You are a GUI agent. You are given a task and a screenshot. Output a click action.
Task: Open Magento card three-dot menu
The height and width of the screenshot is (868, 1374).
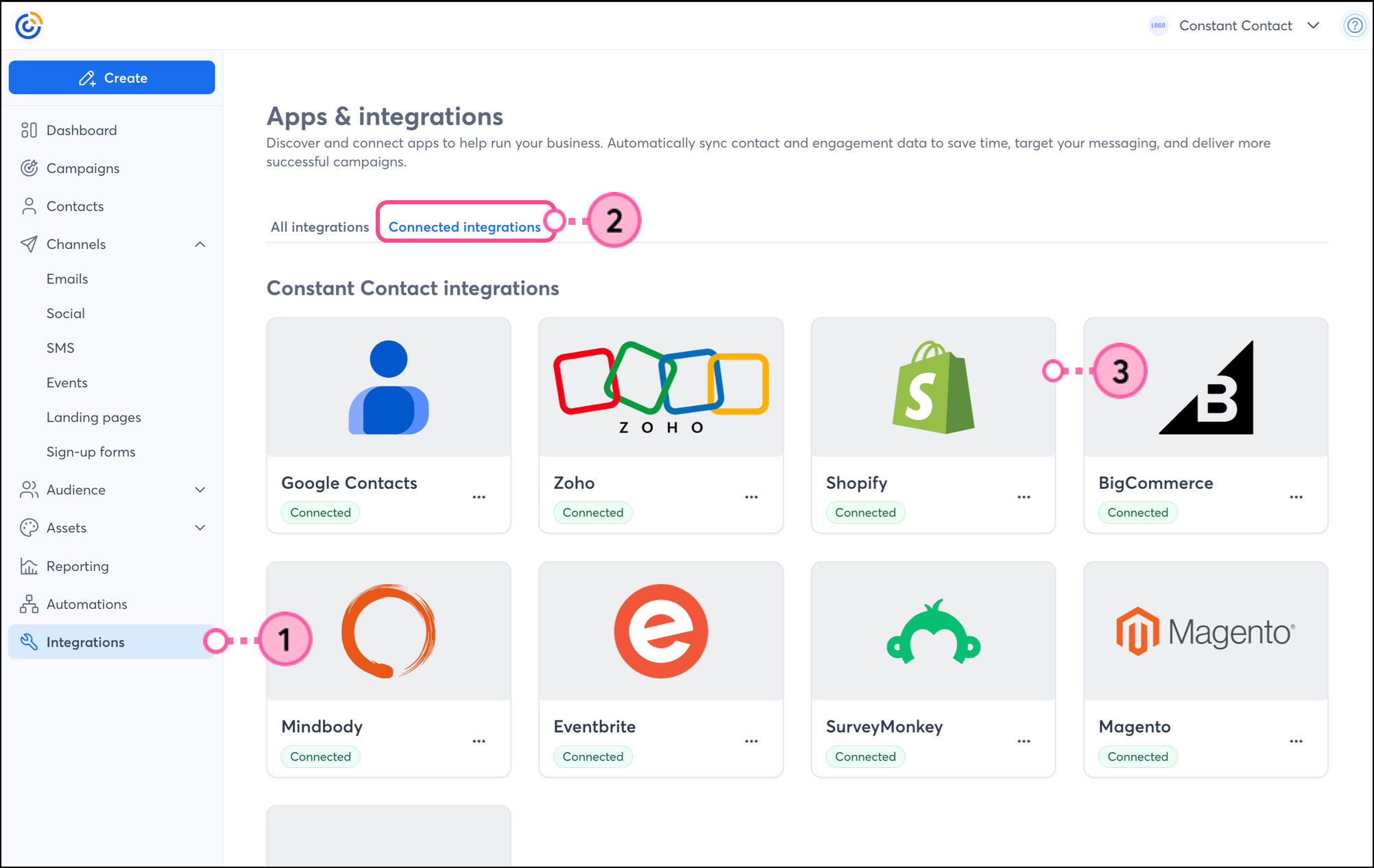1296,741
